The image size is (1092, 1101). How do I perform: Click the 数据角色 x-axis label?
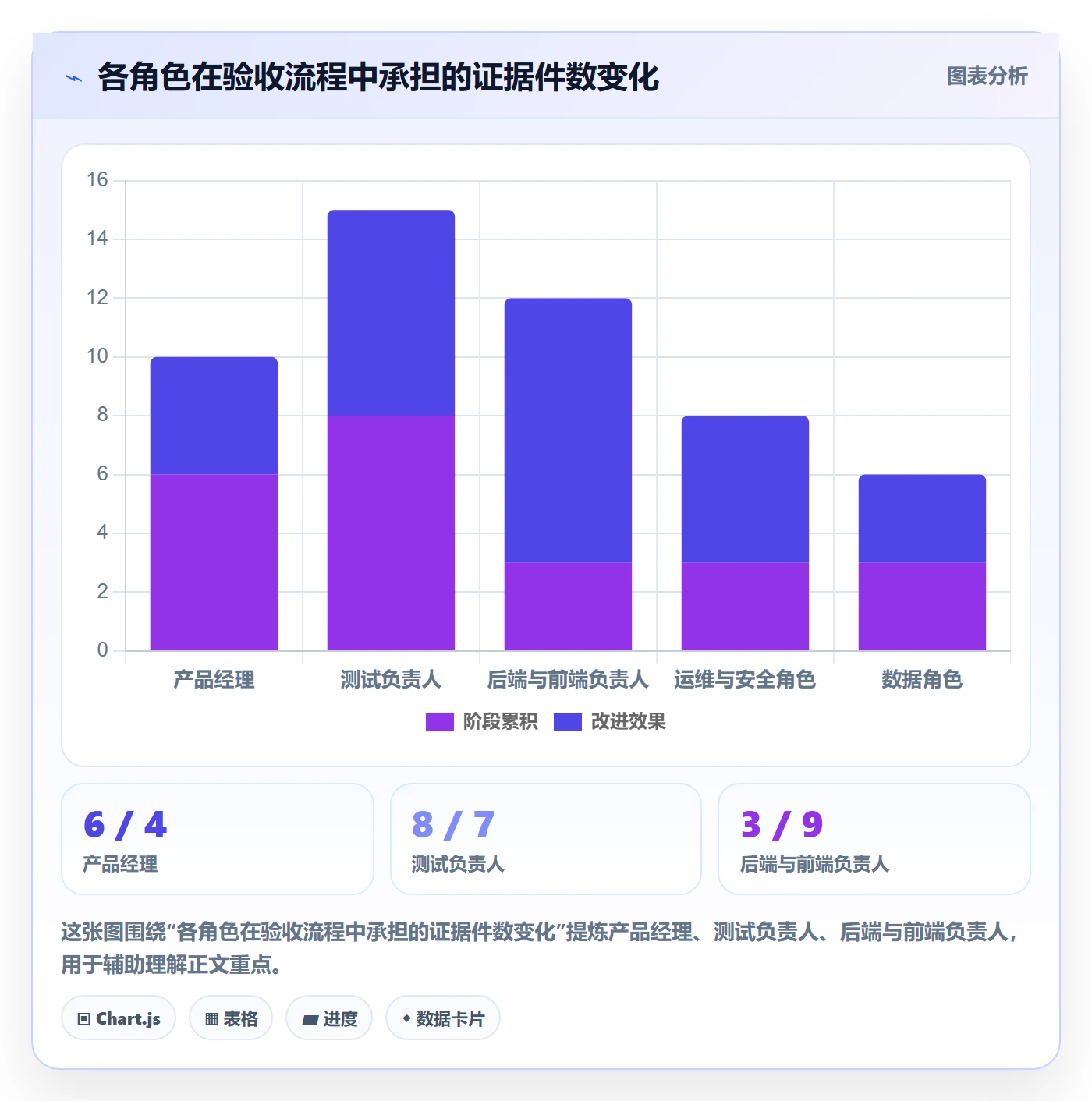click(x=922, y=680)
